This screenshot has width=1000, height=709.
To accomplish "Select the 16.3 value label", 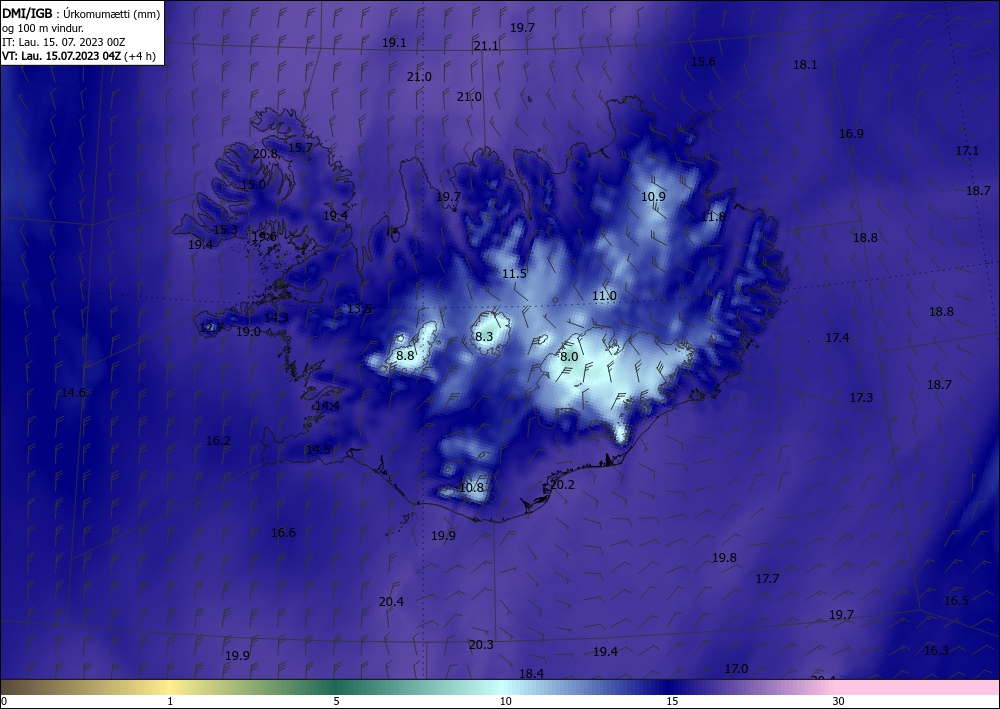I will pos(936,651).
